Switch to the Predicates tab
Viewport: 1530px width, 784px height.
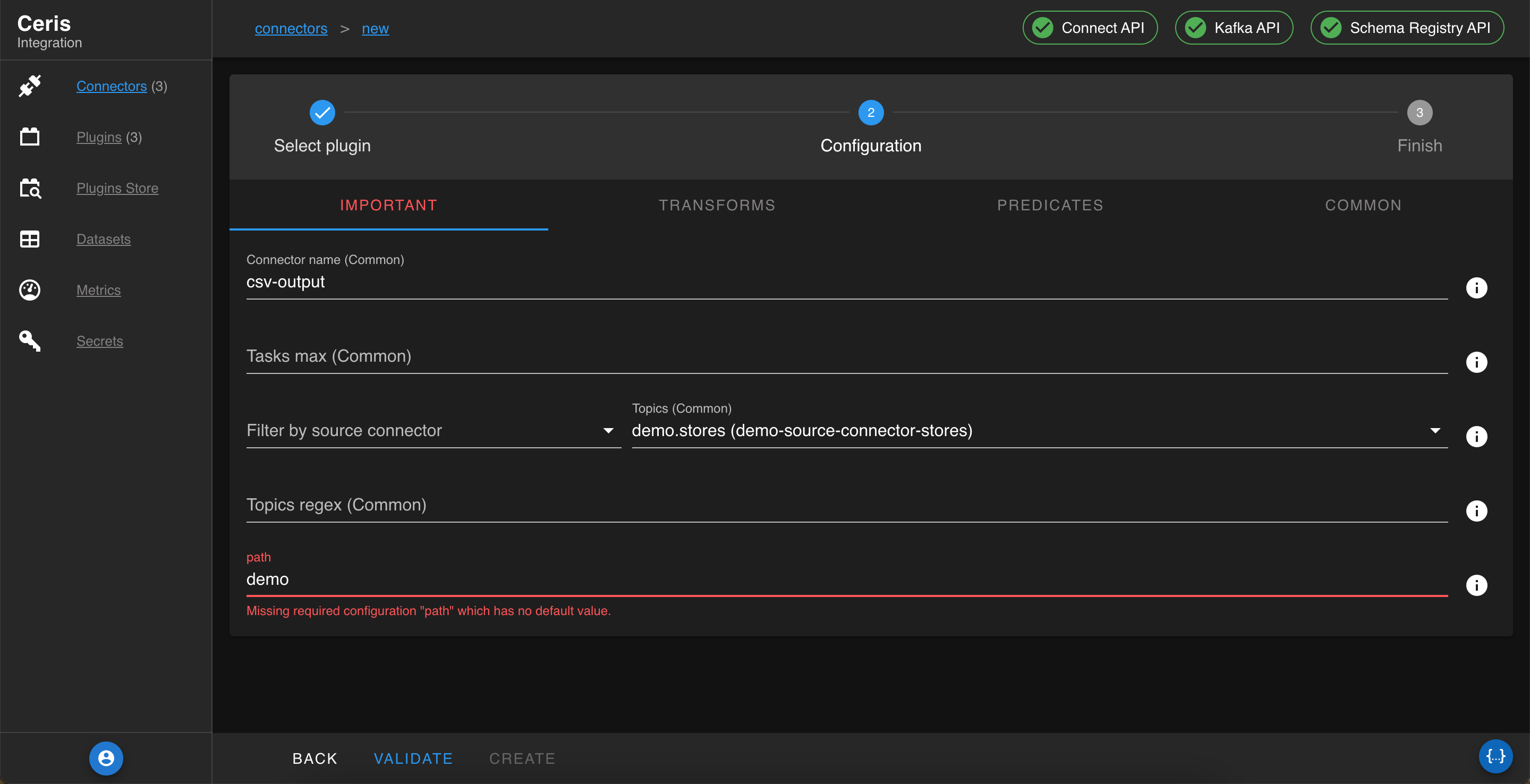(1050, 205)
